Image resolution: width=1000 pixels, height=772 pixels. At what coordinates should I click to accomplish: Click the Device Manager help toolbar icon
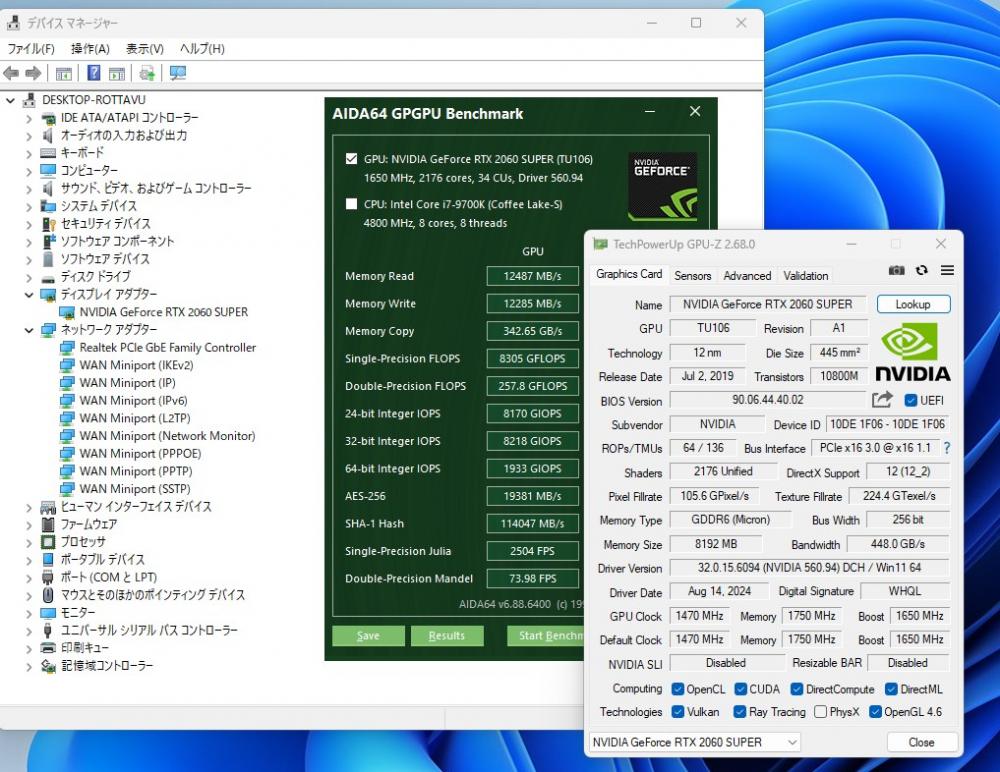point(93,73)
